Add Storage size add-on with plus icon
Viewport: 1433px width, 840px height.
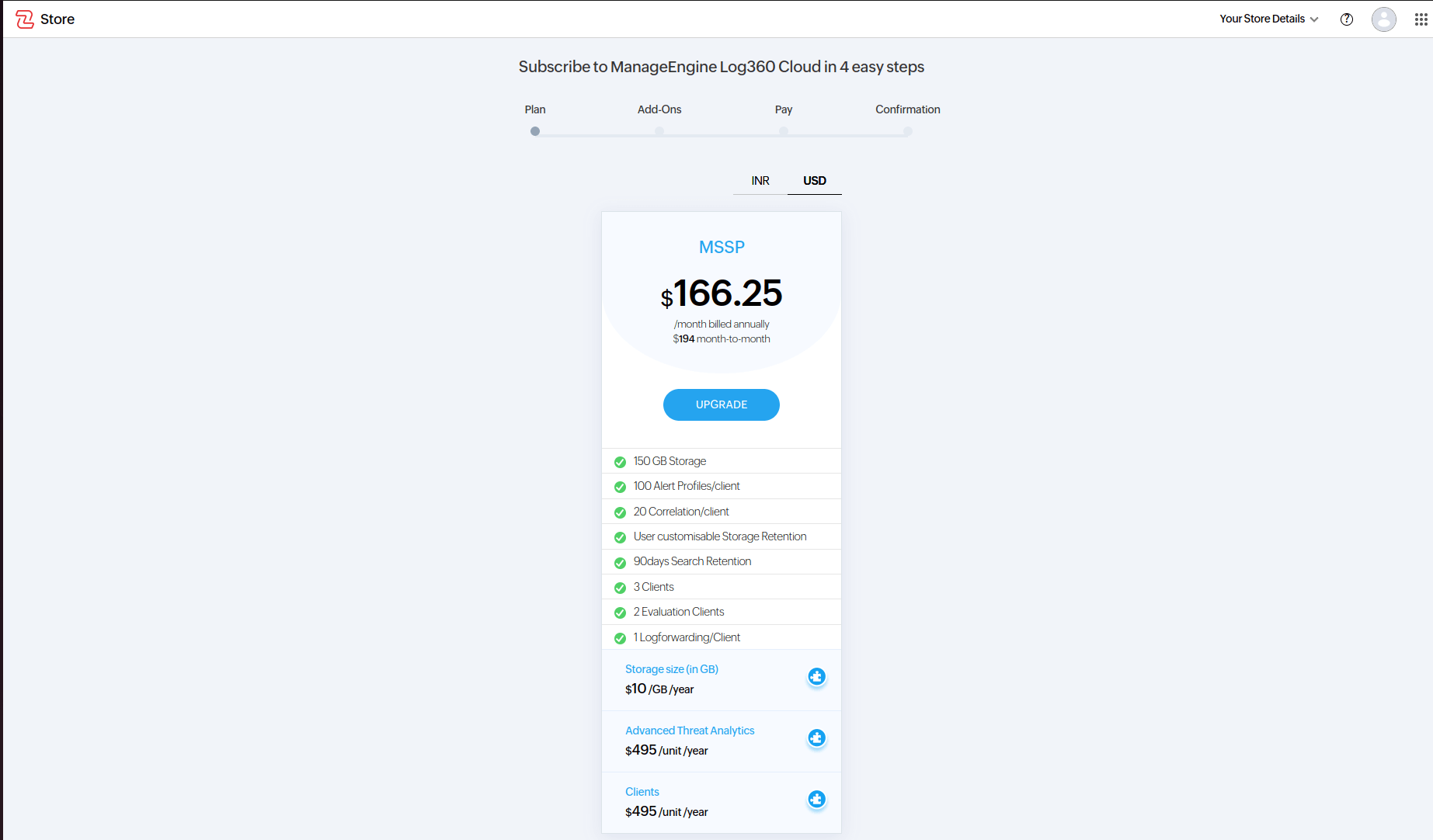[816, 677]
